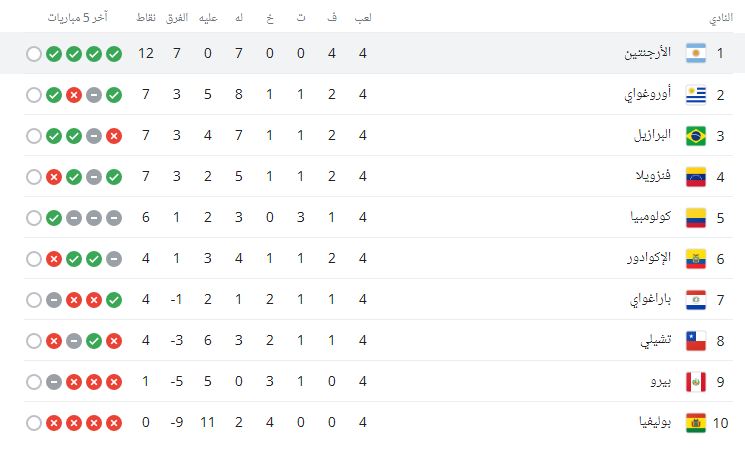Click the Colombia flag icon
Screen dimensions: 745x459
tap(696, 218)
